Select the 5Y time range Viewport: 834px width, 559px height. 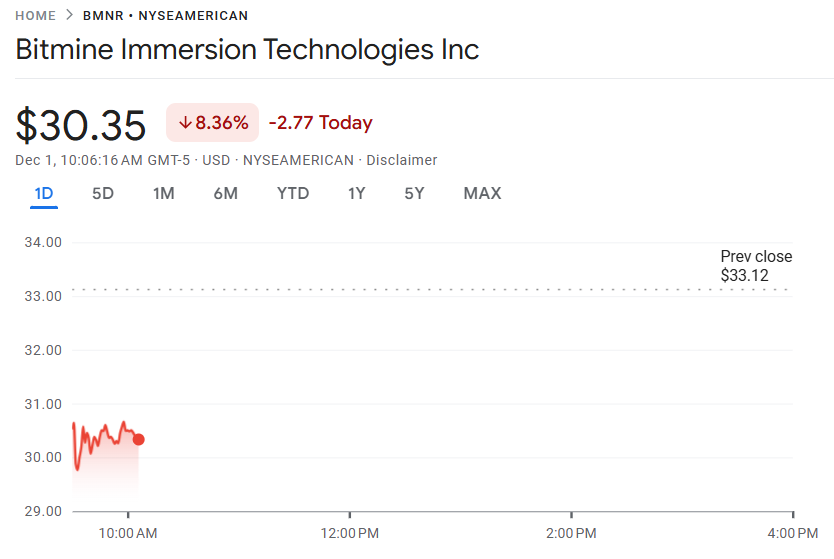click(414, 193)
